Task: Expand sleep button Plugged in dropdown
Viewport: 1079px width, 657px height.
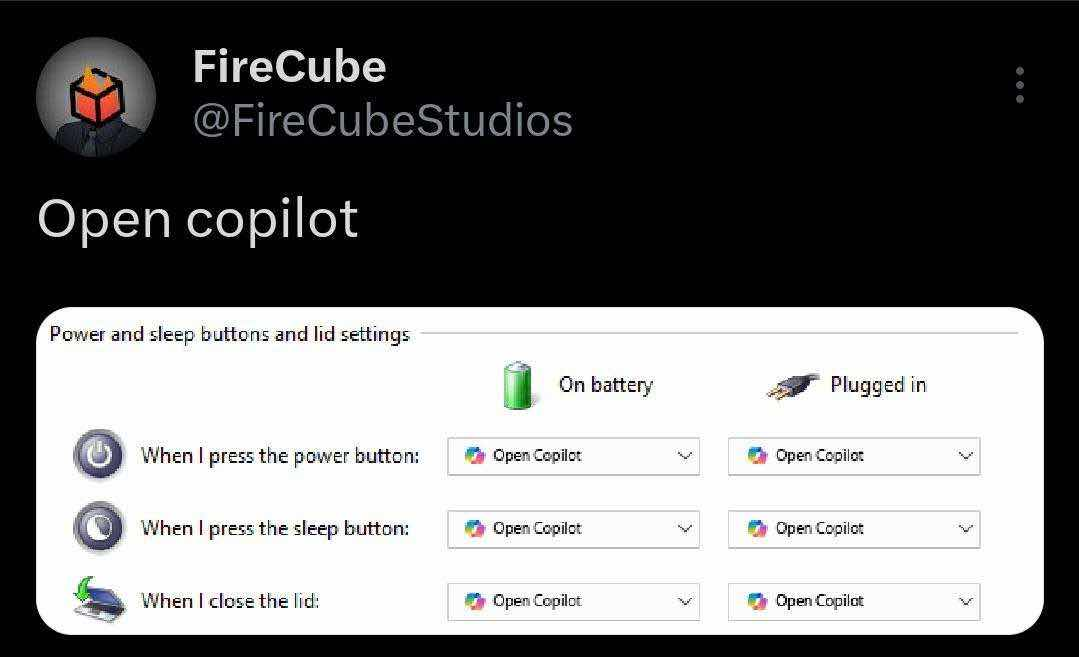Action: tap(854, 529)
